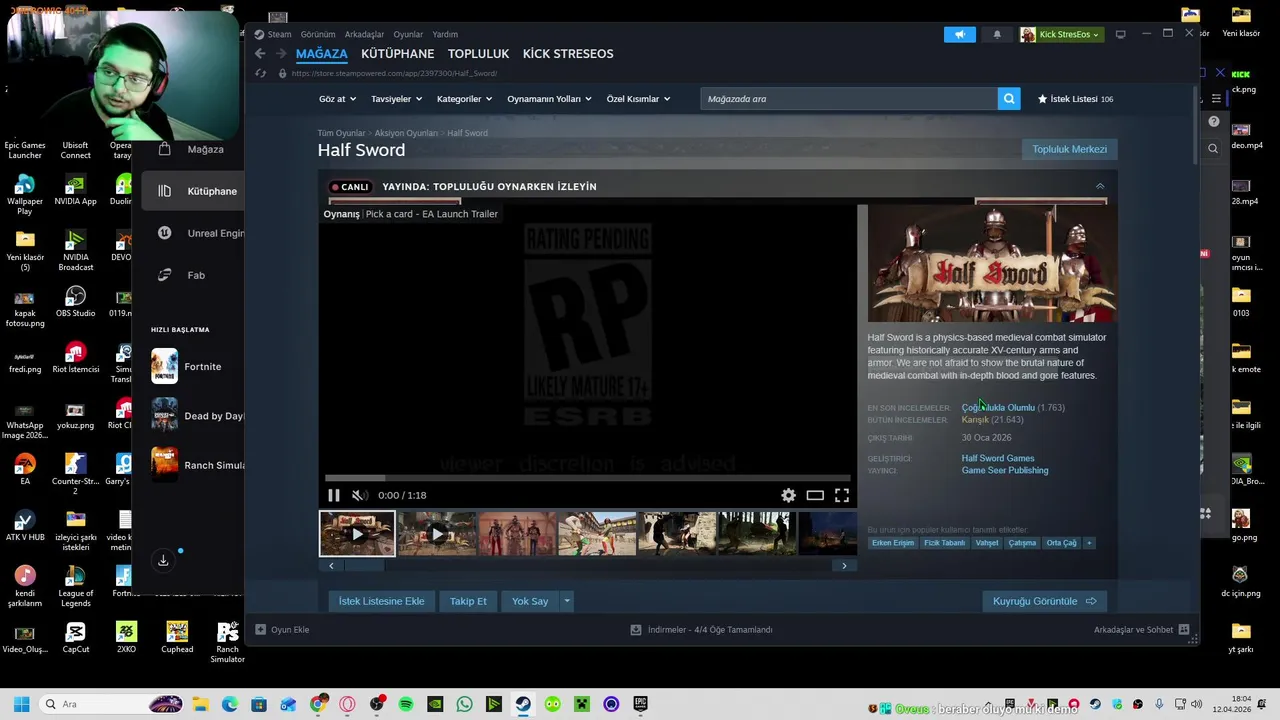1280x720 pixels.
Task: Click the Steam announcements megaphone icon
Action: point(959,34)
